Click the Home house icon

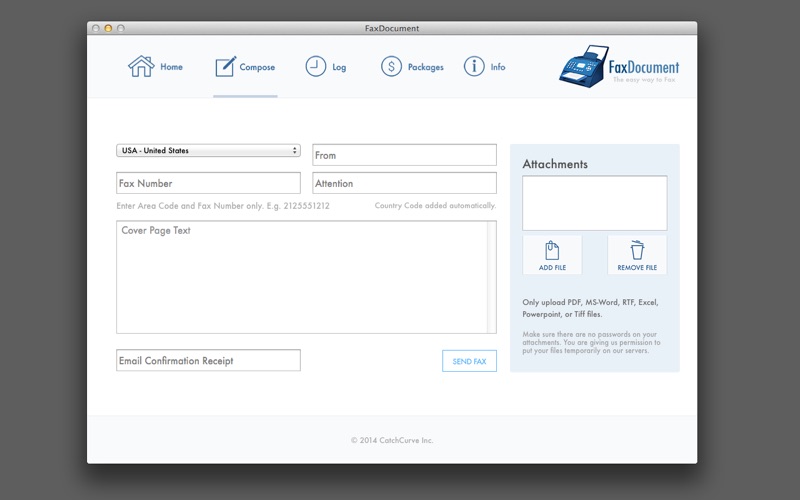tap(141, 66)
